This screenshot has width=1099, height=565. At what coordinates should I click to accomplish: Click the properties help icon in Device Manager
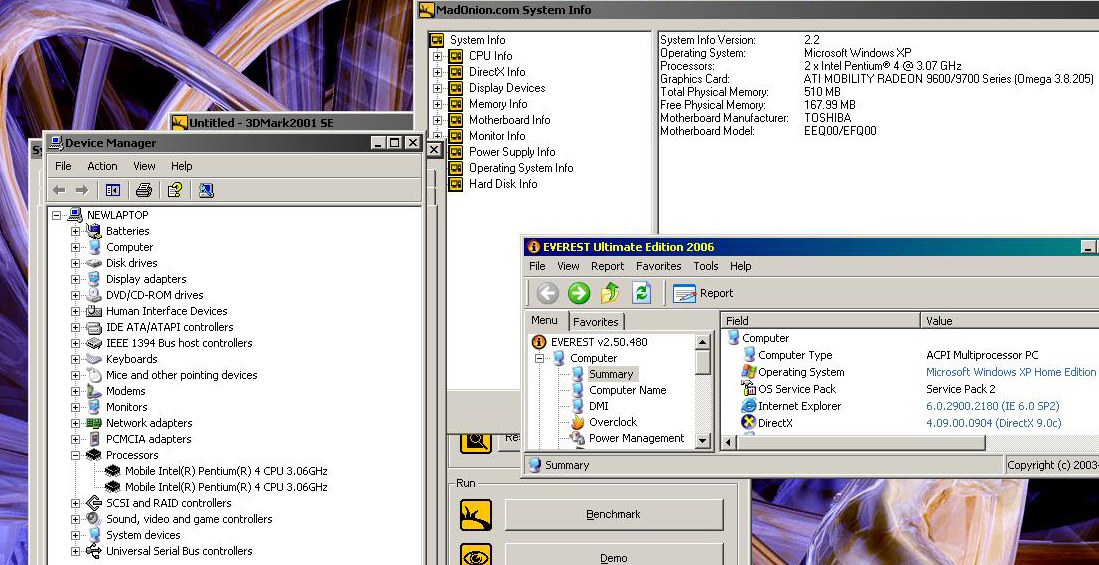(x=175, y=190)
